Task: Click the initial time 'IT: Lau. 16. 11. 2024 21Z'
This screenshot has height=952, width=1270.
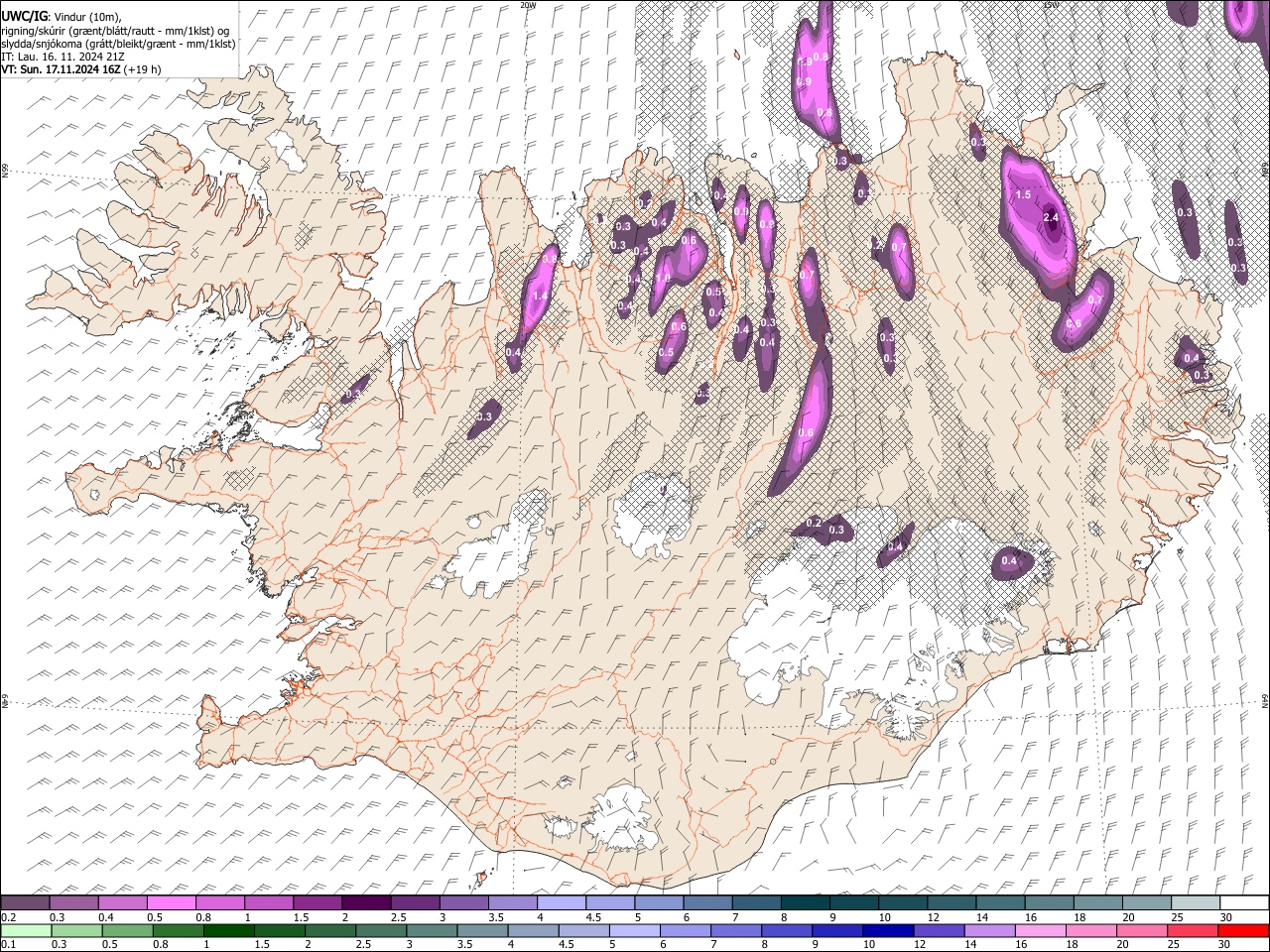Action: pyautogui.click(x=63, y=57)
